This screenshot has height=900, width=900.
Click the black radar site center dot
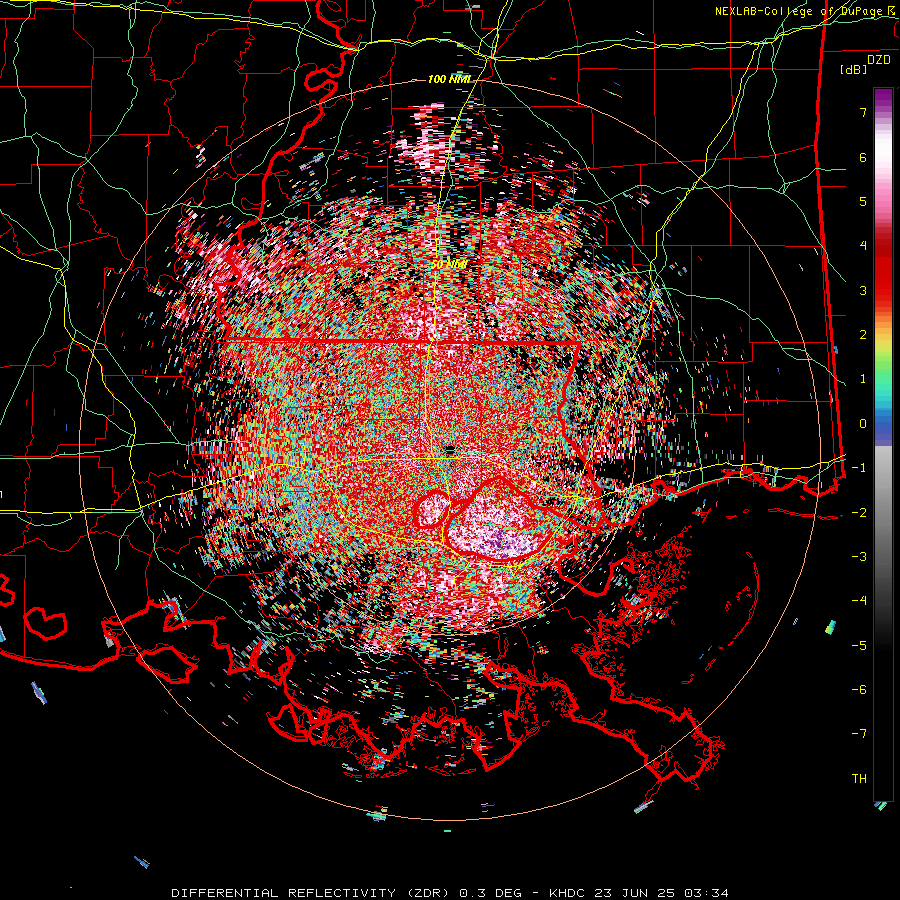pos(449,448)
